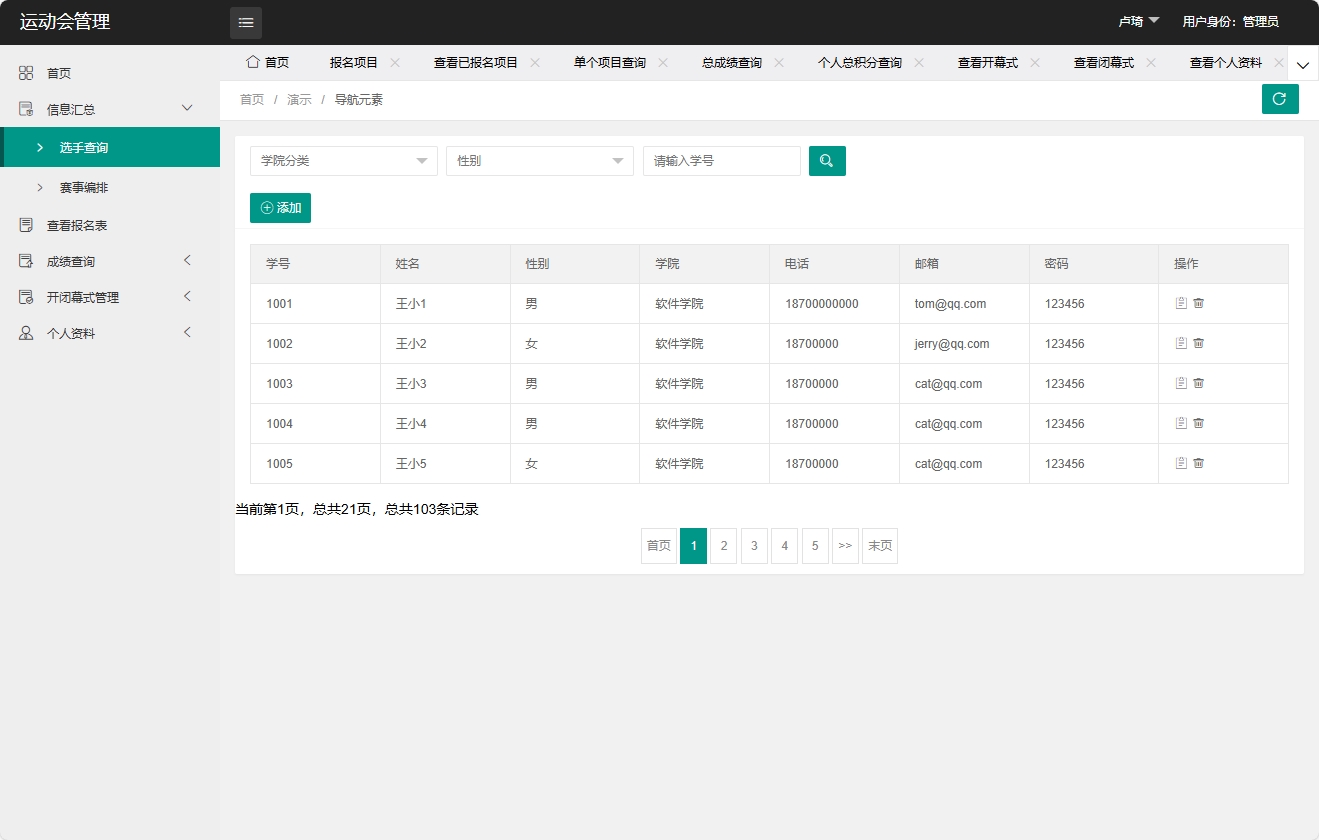
Task: Click the refresh icon on the top right
Action: point(1280,99)
